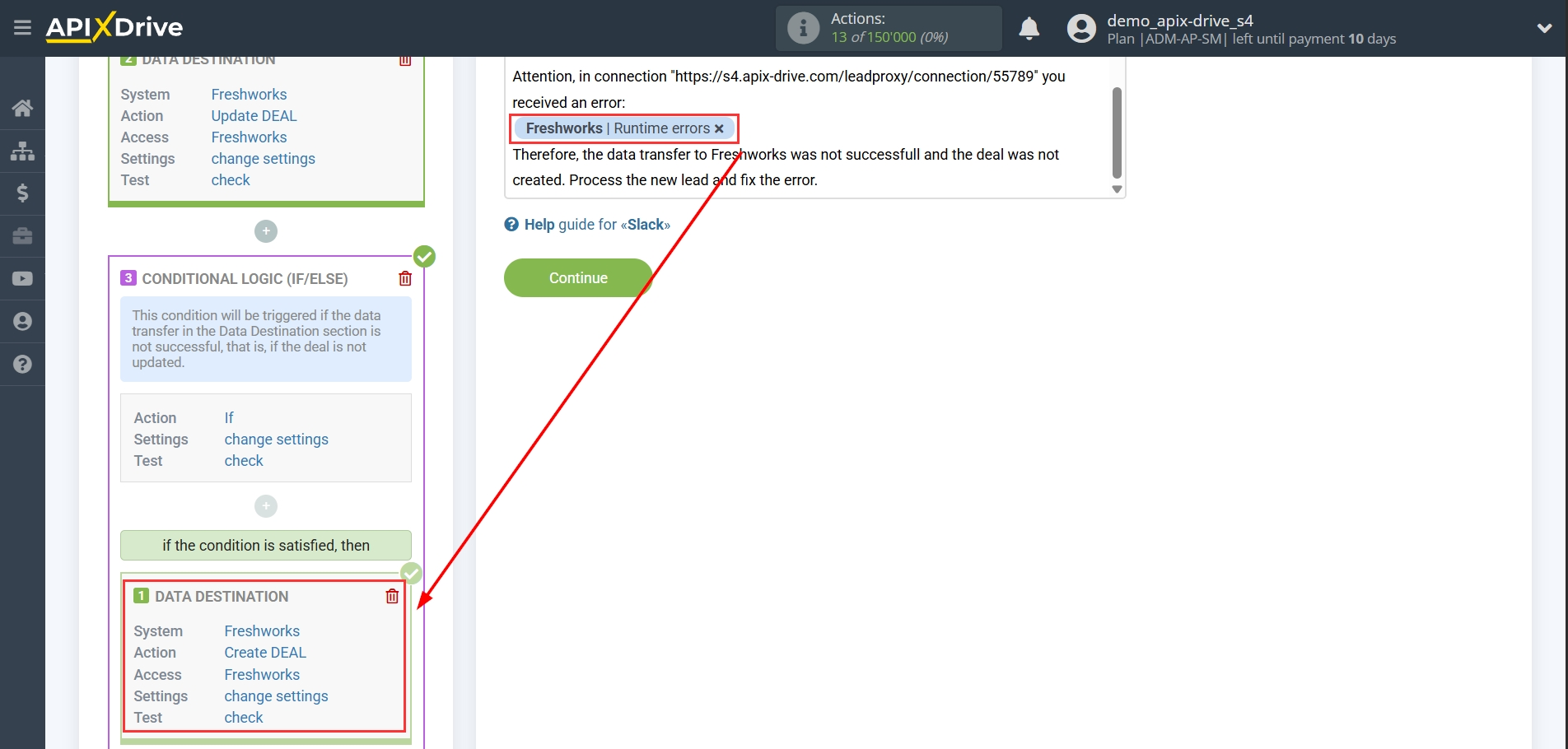Open help question mark in sidebar

coord(22,364)
